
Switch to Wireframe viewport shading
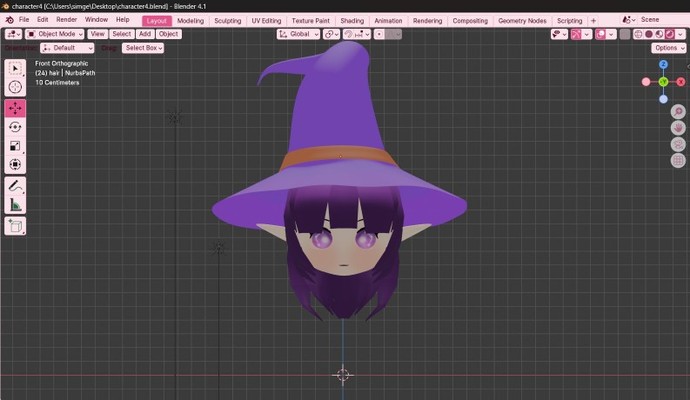tap(638, 34)
